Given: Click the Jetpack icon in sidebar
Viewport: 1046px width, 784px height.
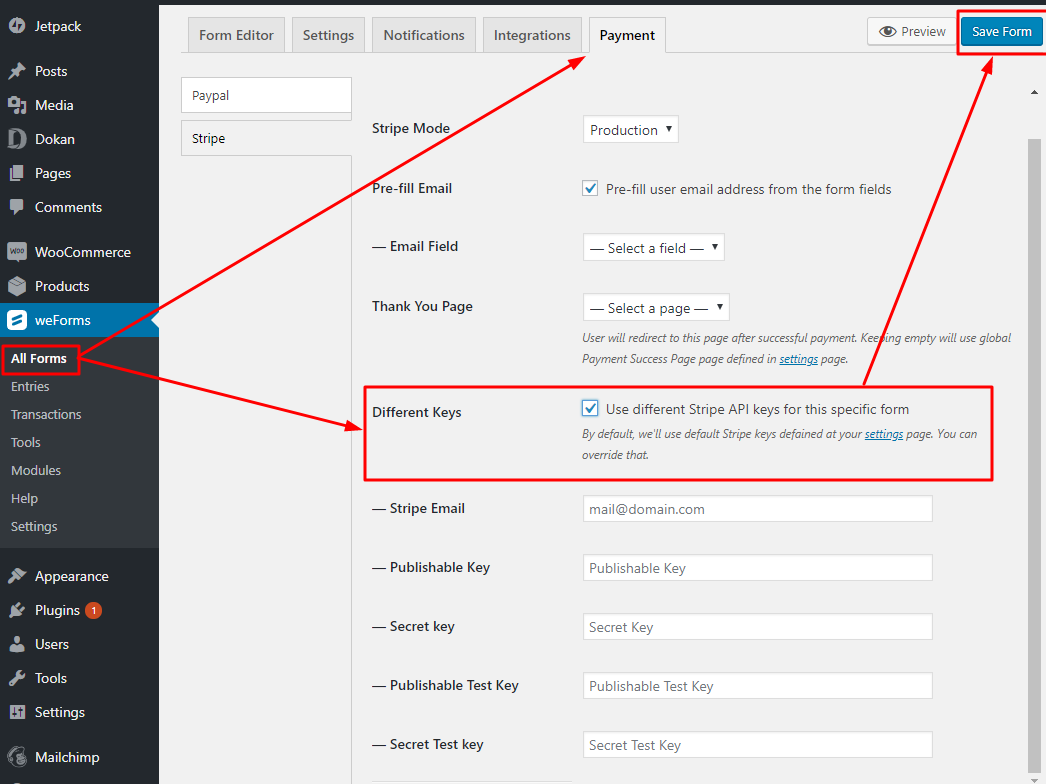Looking at the screenshot, I should (x=17, y=26).
